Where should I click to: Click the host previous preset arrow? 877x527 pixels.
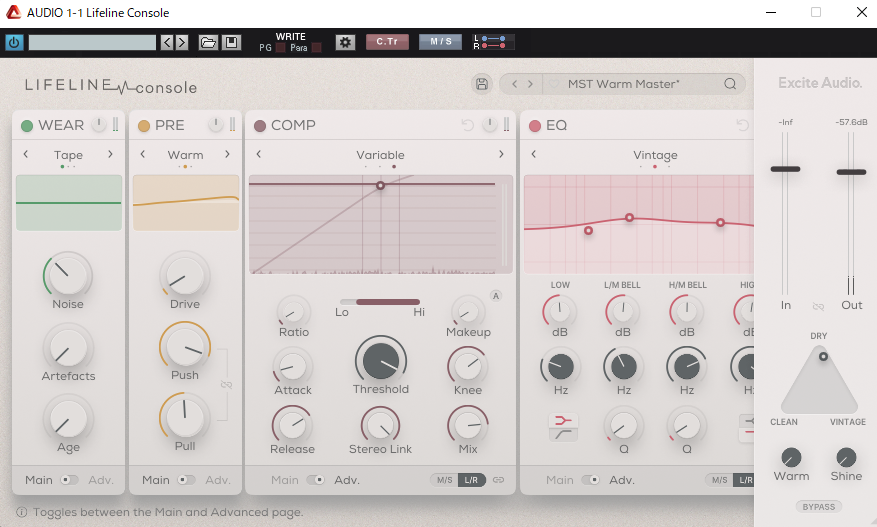(x=167, y=43)
